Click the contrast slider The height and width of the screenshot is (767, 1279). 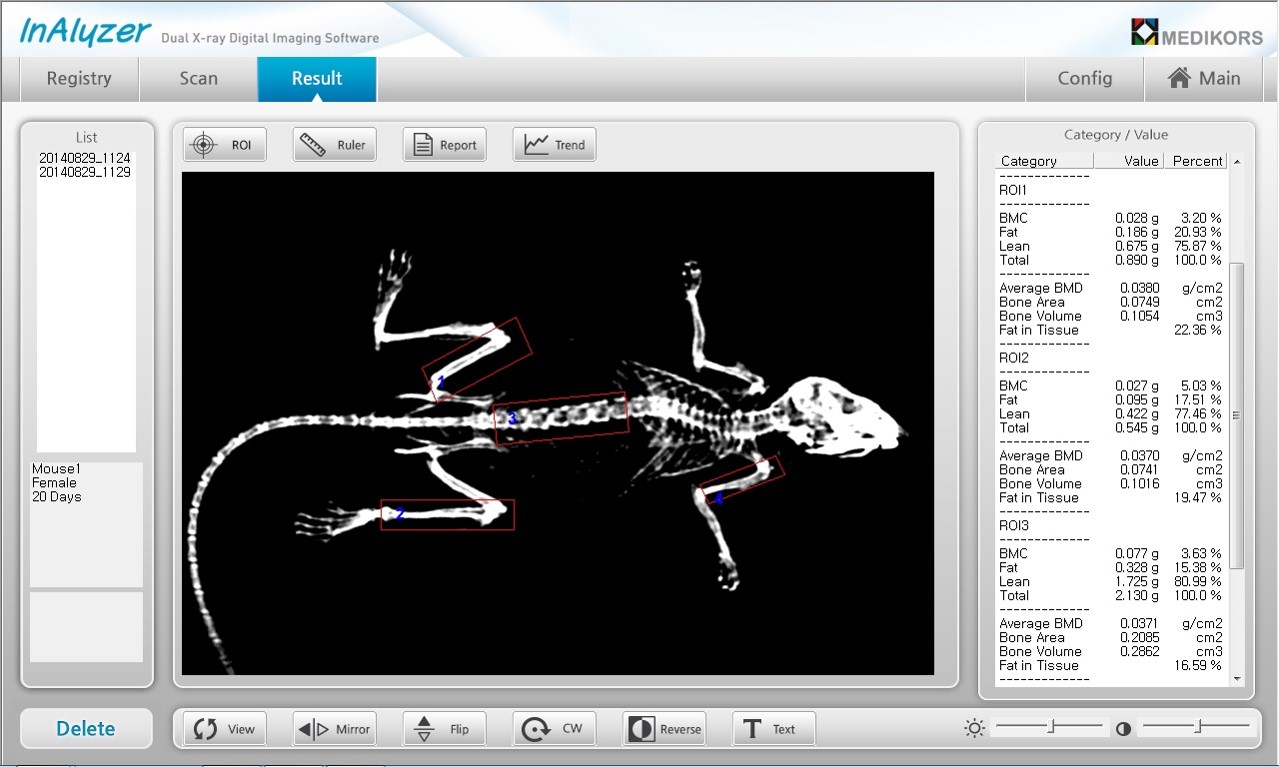coord(1196,727)
